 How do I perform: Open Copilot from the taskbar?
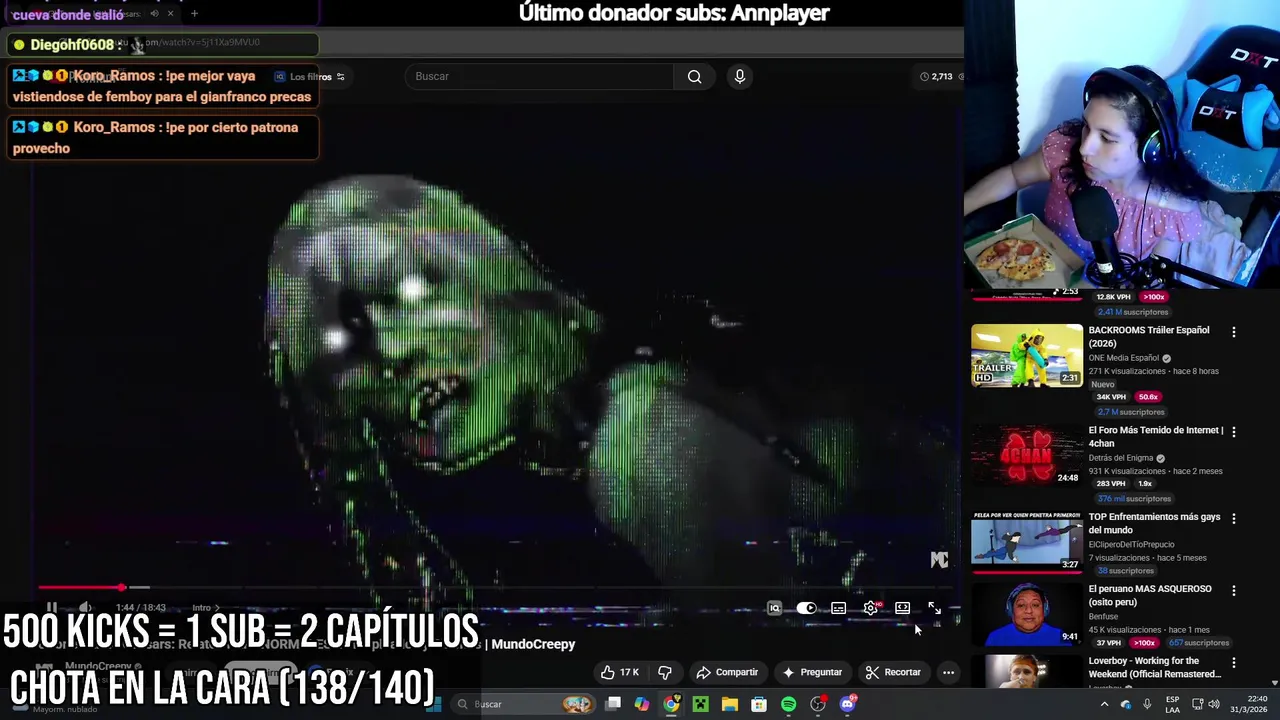tap(642, 704)
